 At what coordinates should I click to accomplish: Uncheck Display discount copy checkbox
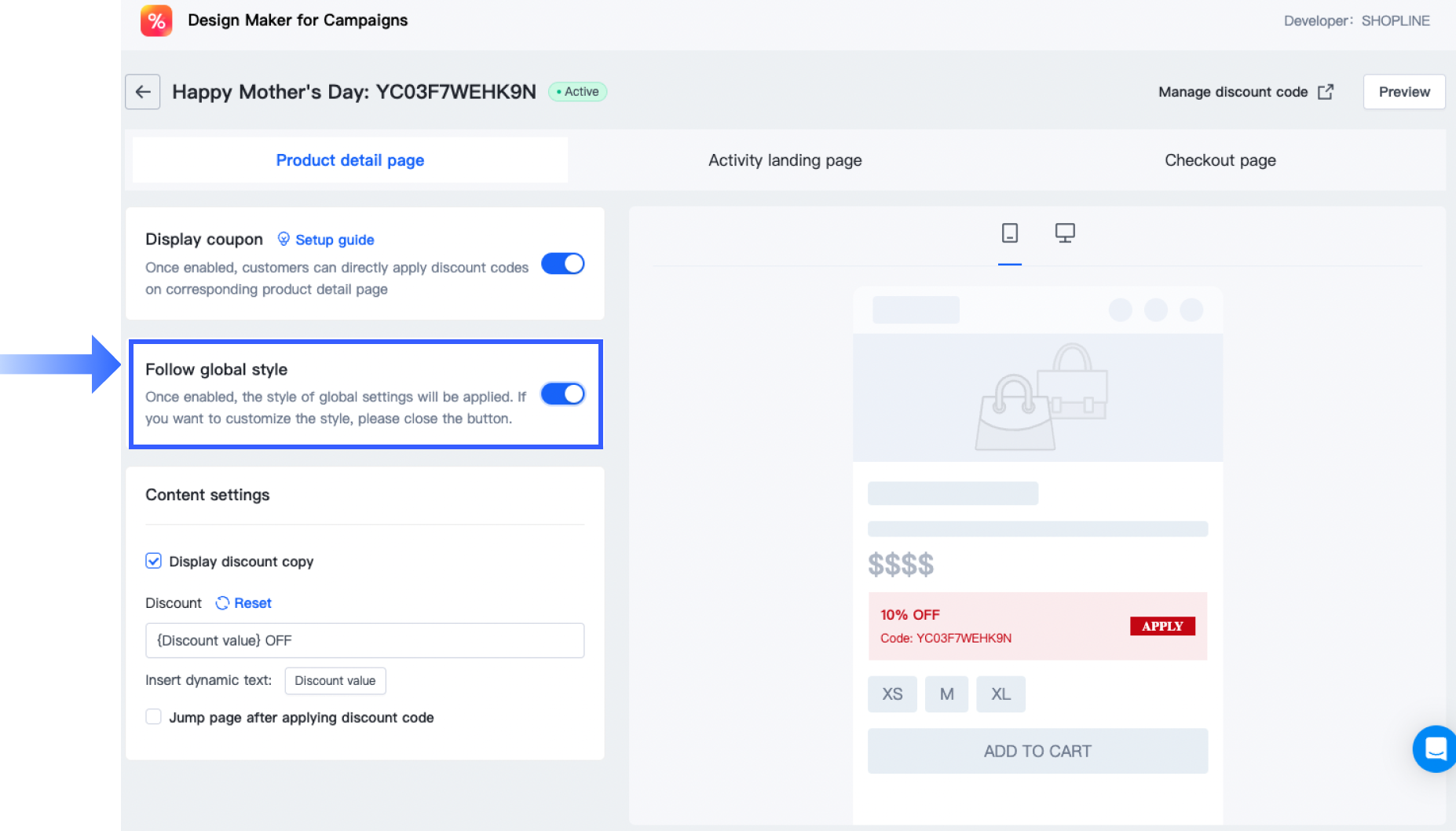click(154, 561)
